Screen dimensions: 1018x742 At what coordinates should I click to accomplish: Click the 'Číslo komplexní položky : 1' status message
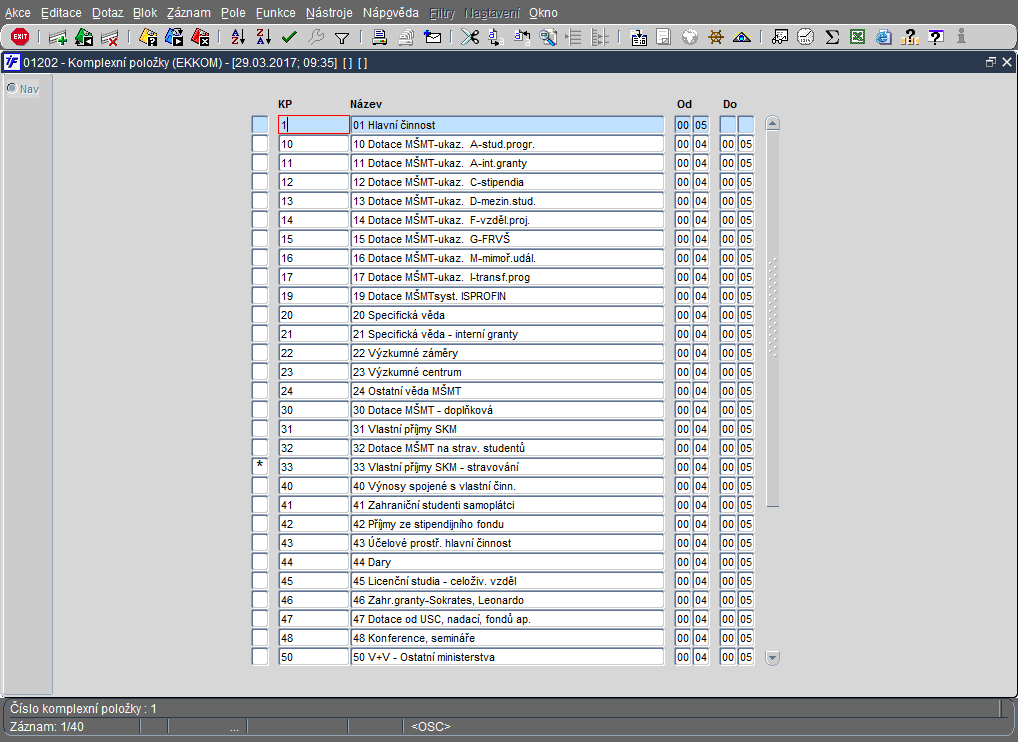coord(83,708)
